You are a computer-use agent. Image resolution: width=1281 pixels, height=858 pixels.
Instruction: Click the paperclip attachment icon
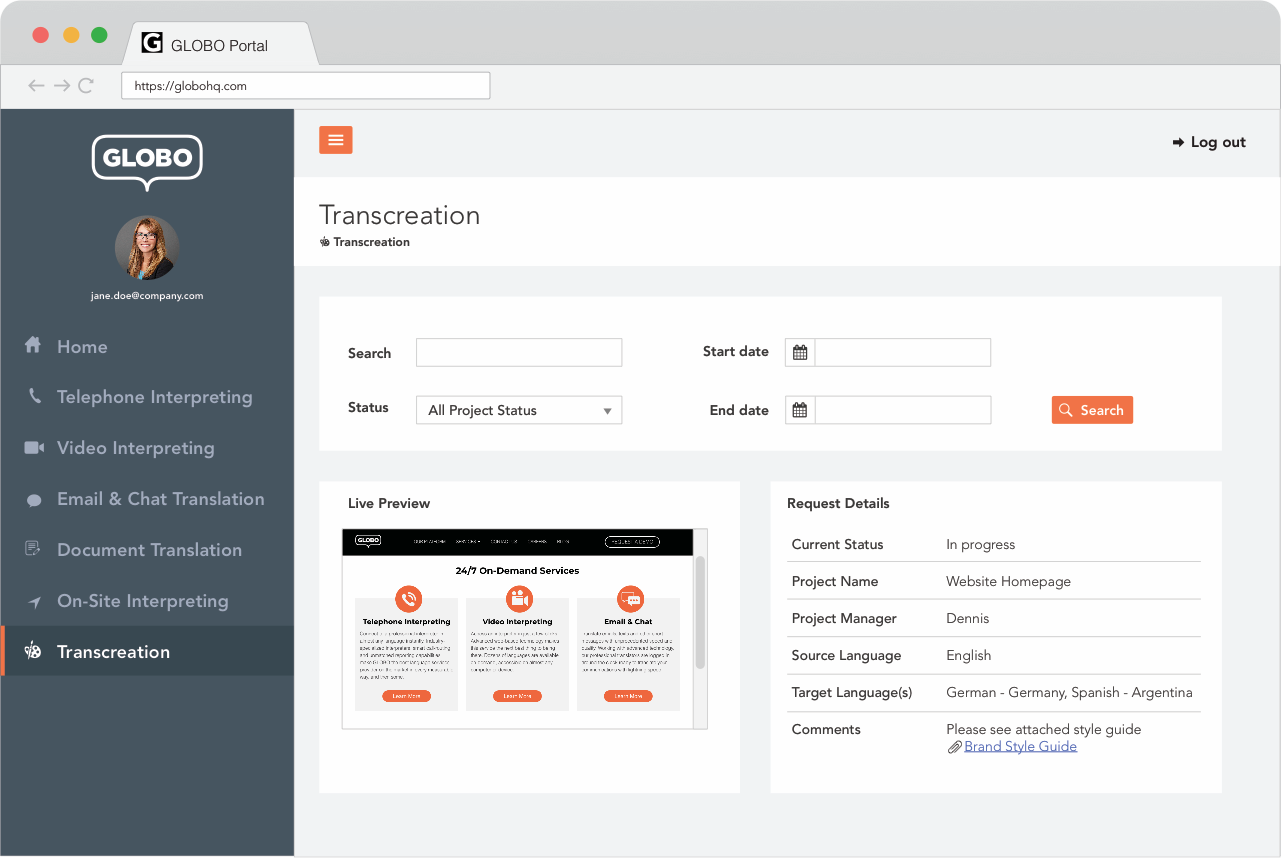[955, 747]
